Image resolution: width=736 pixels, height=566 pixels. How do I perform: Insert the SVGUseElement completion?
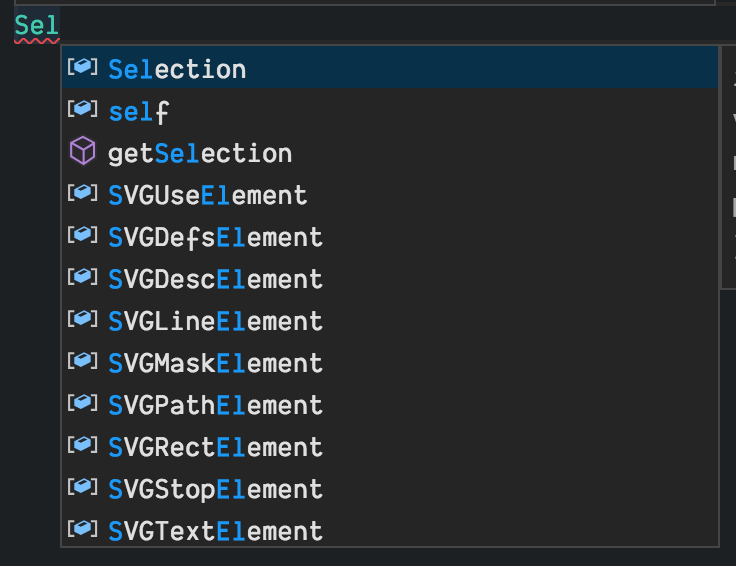click(207, 195)
